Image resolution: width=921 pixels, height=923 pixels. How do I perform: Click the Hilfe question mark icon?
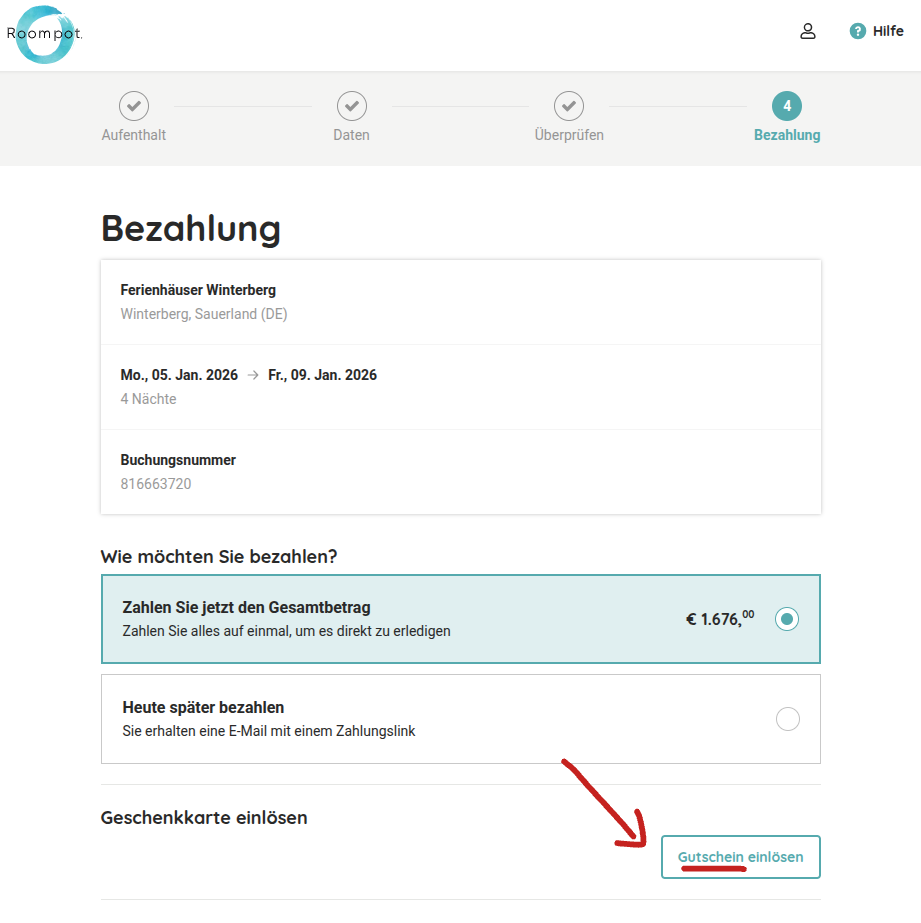857,31
